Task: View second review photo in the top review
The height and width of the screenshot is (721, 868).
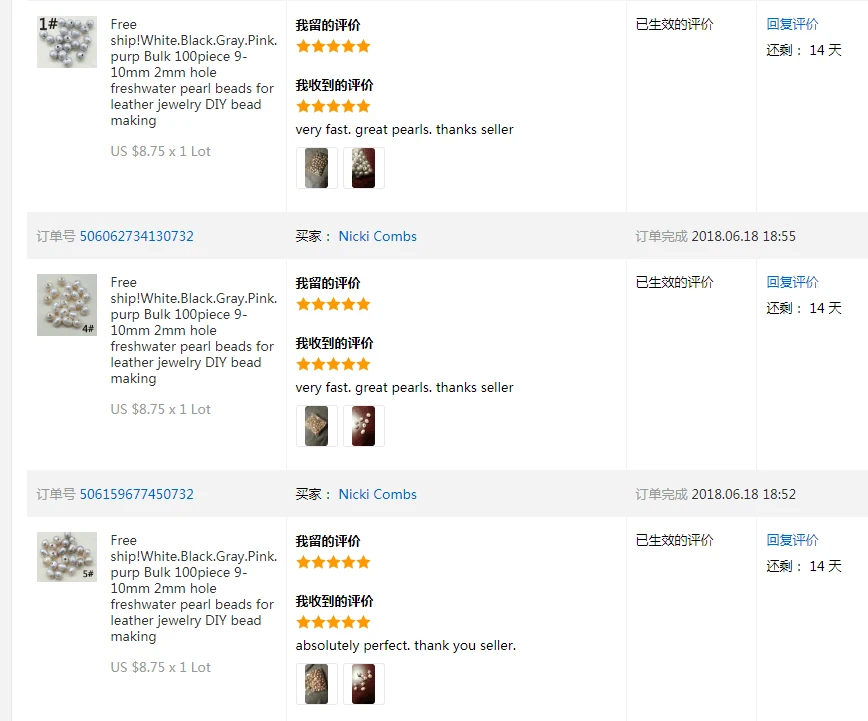Action: 364,168
